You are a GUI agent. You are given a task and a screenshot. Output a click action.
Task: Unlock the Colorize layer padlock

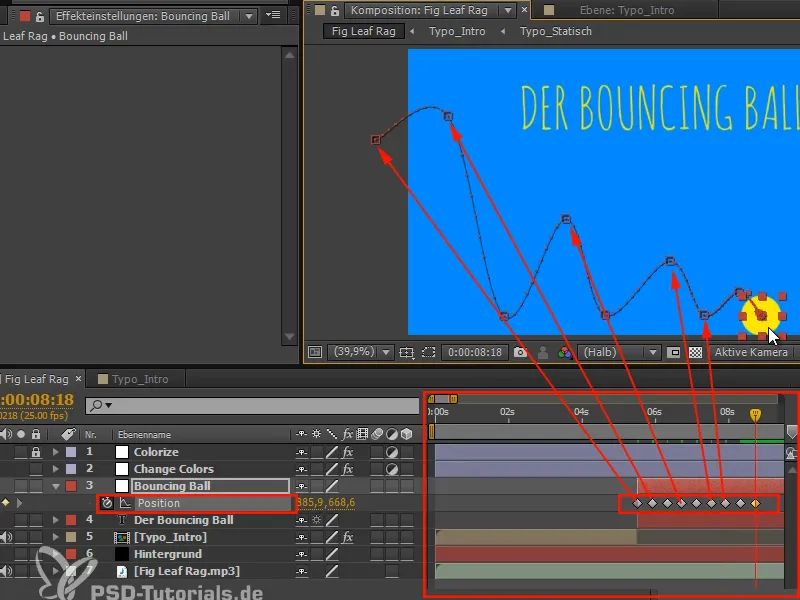coord(36,452)
